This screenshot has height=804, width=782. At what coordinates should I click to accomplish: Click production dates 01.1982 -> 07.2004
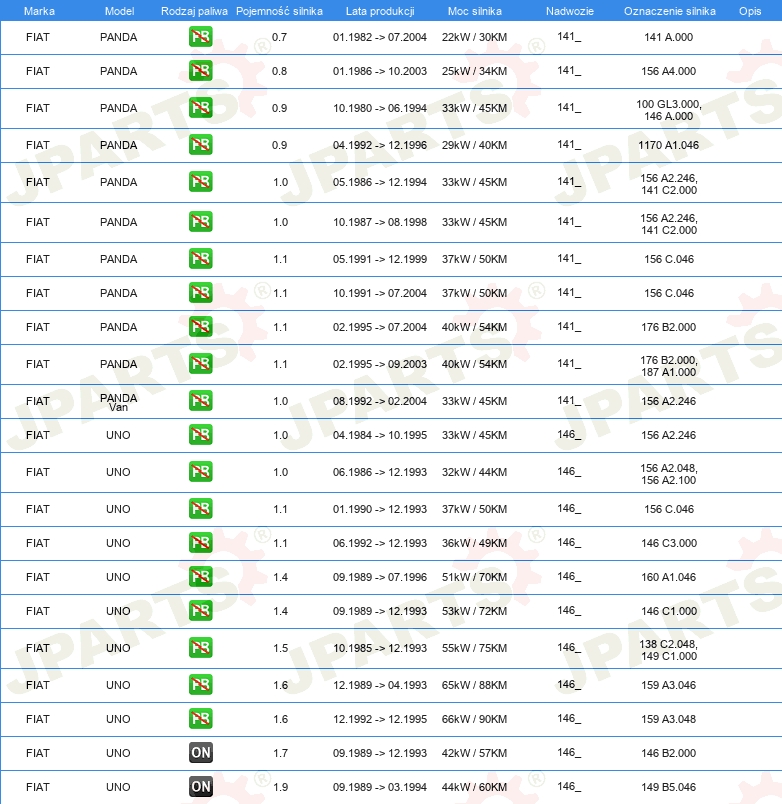[380, 37]
